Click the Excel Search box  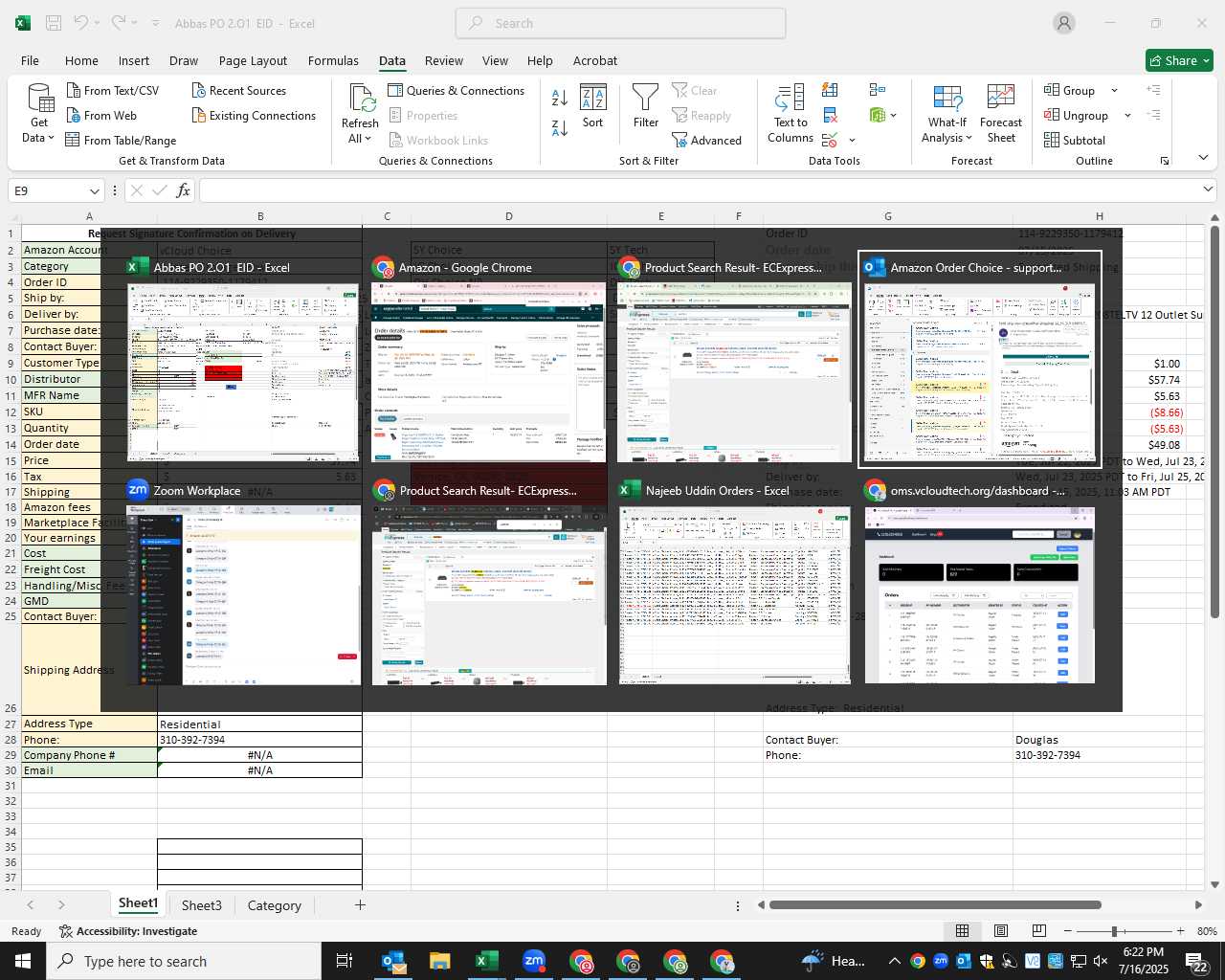pyautogui.click(x=620, y=23)
